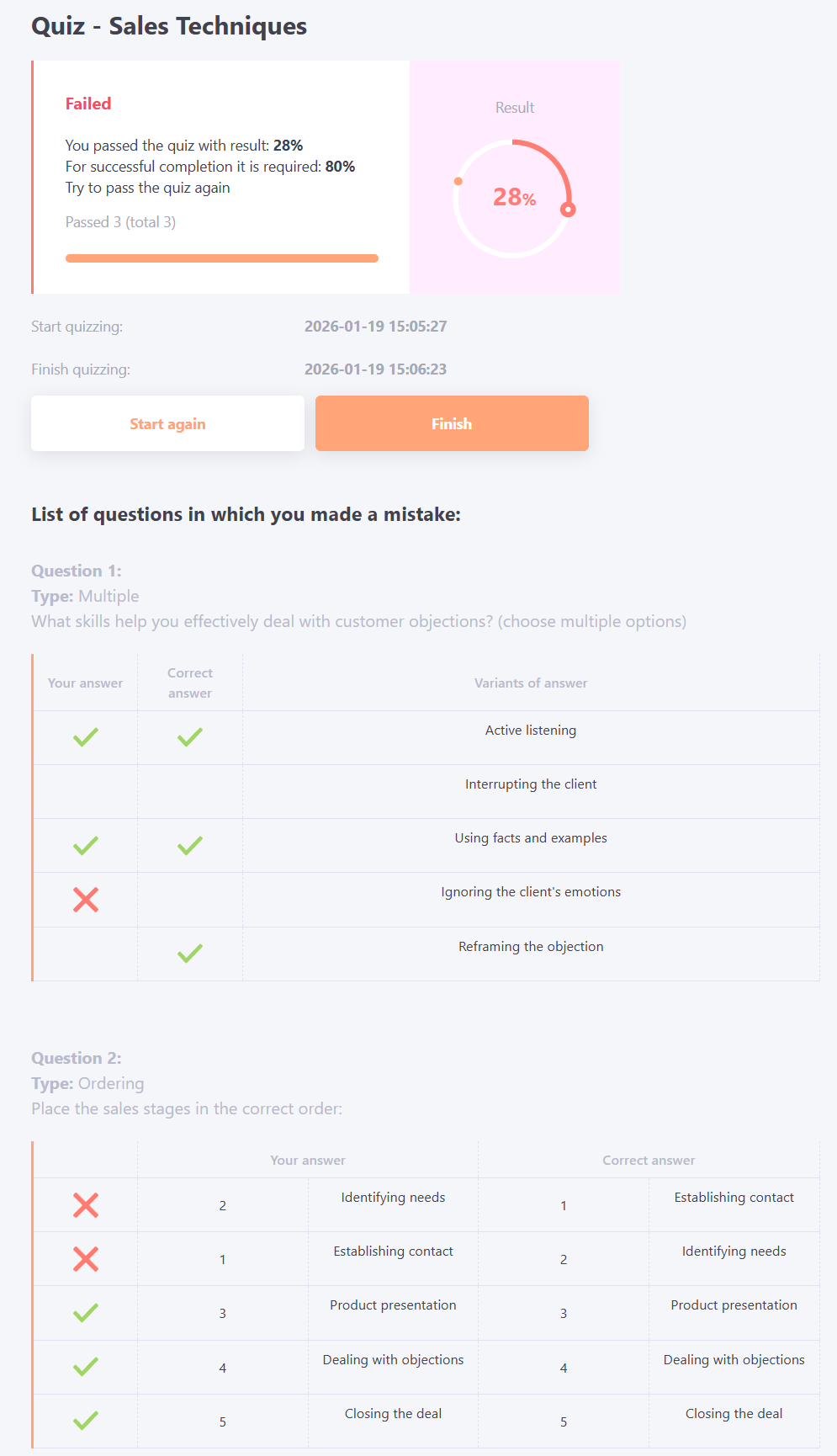The image size is (837, 1456).
Task: Click the circular 28% result gauge
Action: coord(514,199)
